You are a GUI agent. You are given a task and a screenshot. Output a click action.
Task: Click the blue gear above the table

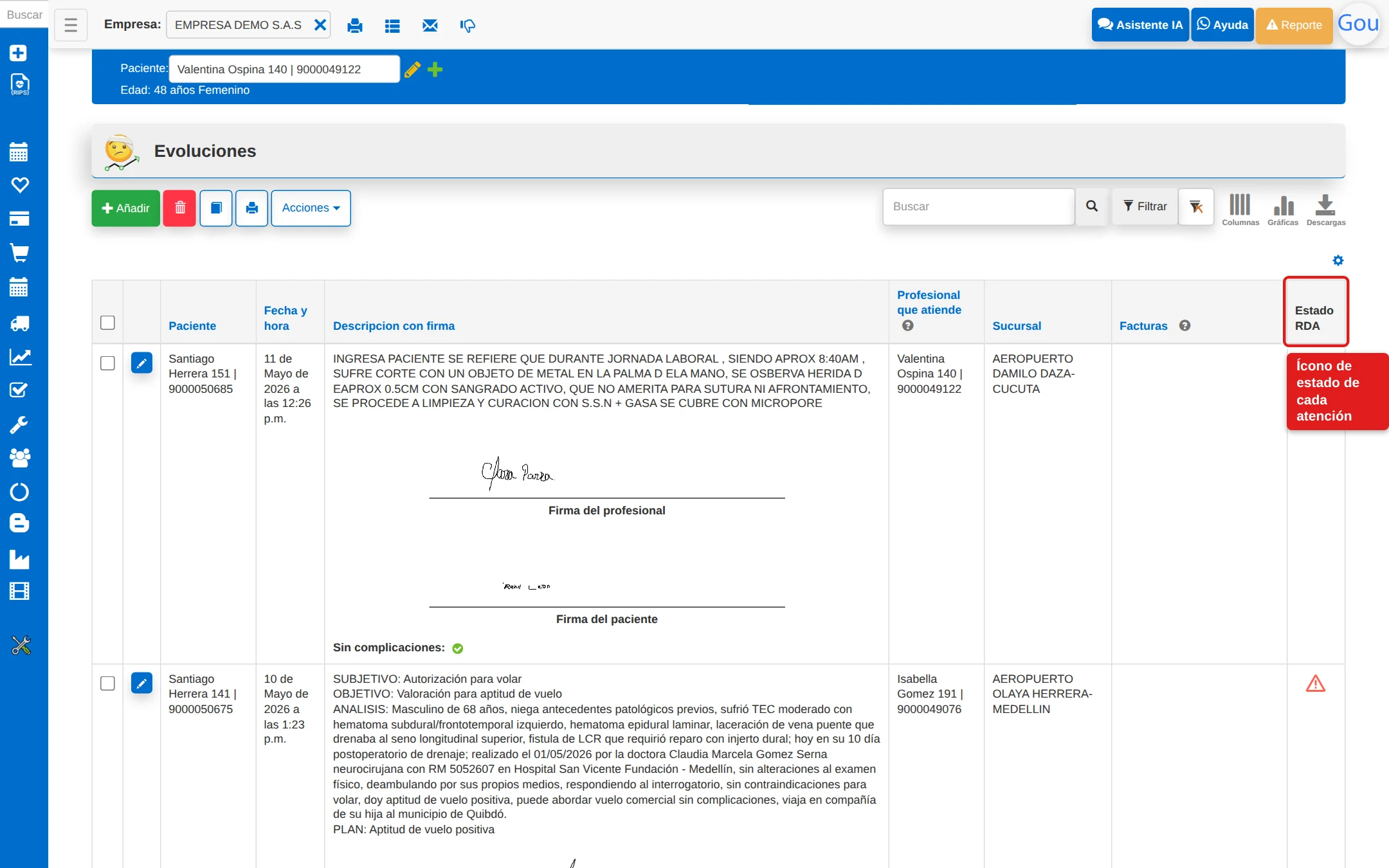[x=1338, y=260]
